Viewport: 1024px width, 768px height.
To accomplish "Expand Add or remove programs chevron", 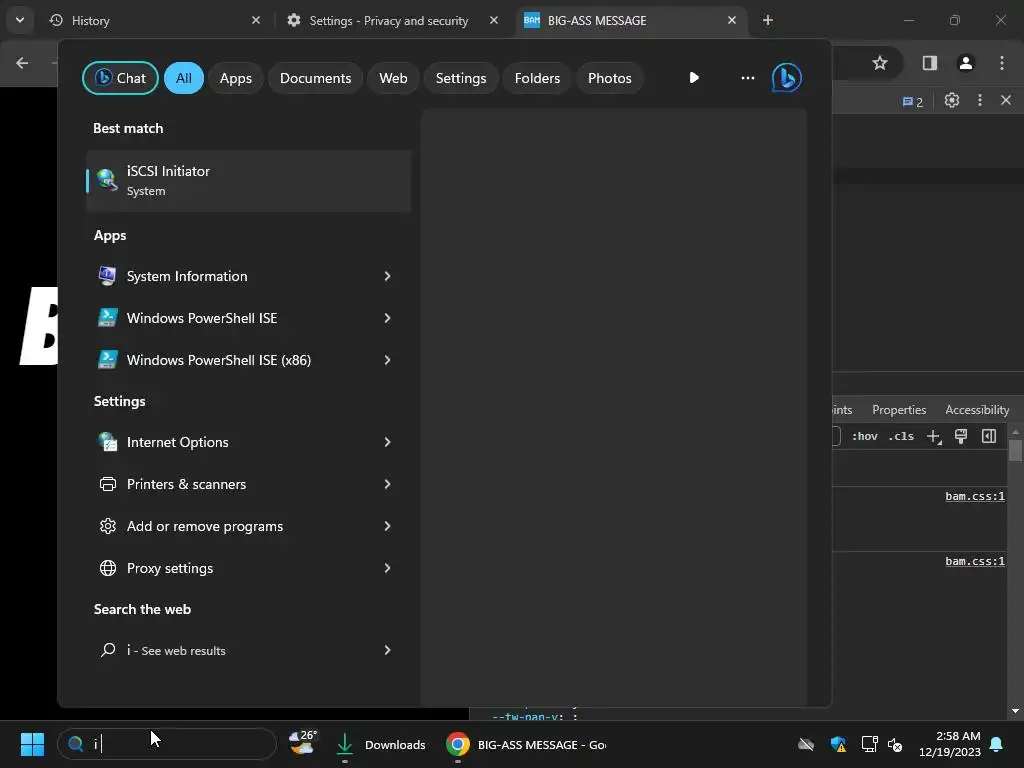I will [x=387, y=526].
